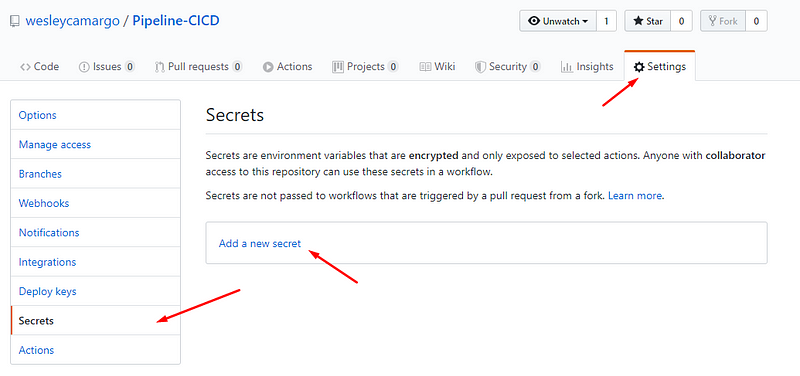
Task: Open Actions settings in sidebar
Action: pos(95,350)
